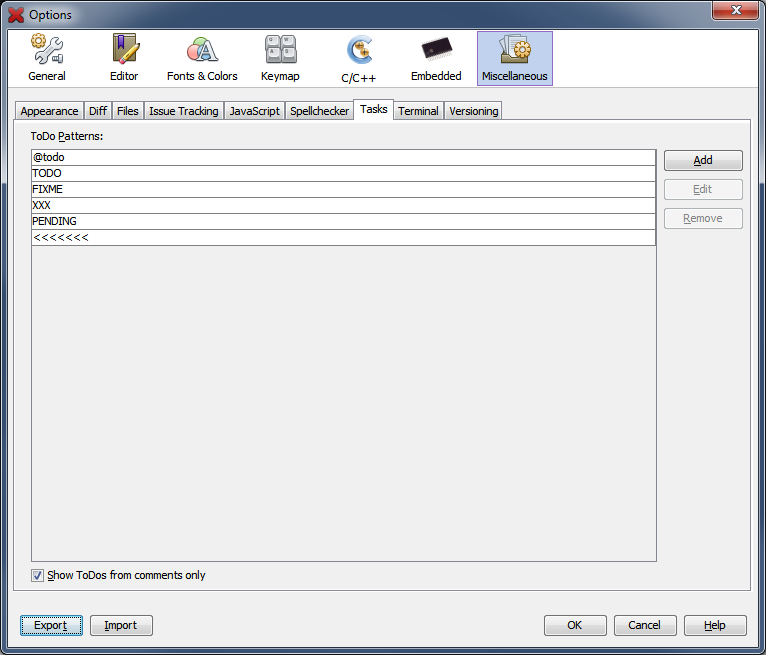Open the Editor options category
Image resolution: width=766 pixels, height=655 pixels.
124,58
